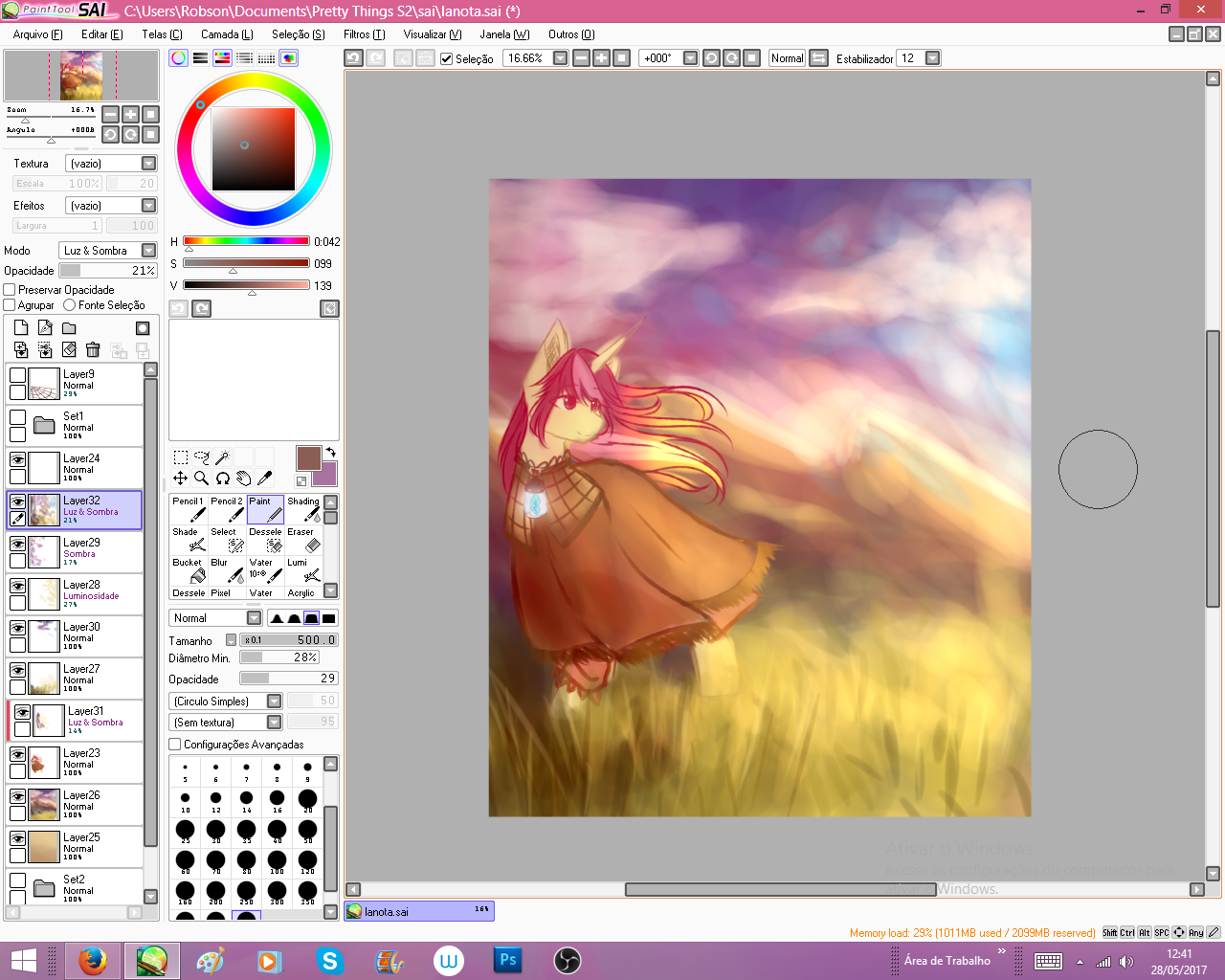Click the navigator preview thumbnail
The width and height of the screenshot is (1225, 980).
pyautogui.click(x=81, y=76)
